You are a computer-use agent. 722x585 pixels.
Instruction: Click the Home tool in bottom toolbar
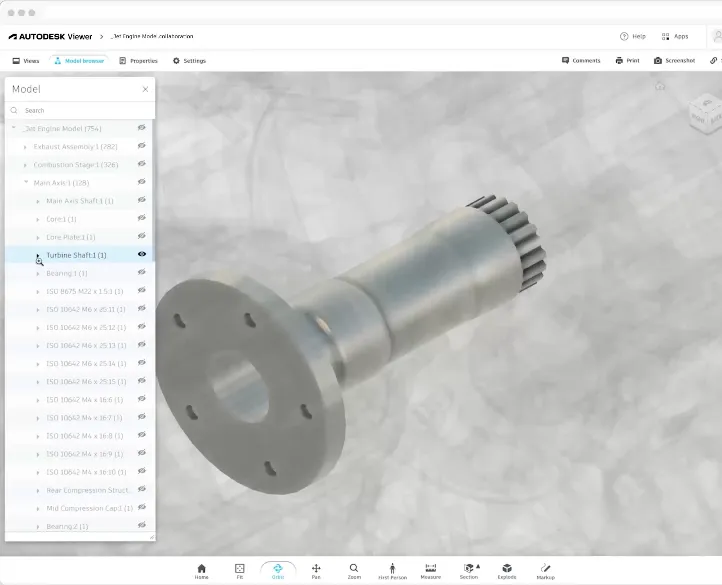(201, 571)
